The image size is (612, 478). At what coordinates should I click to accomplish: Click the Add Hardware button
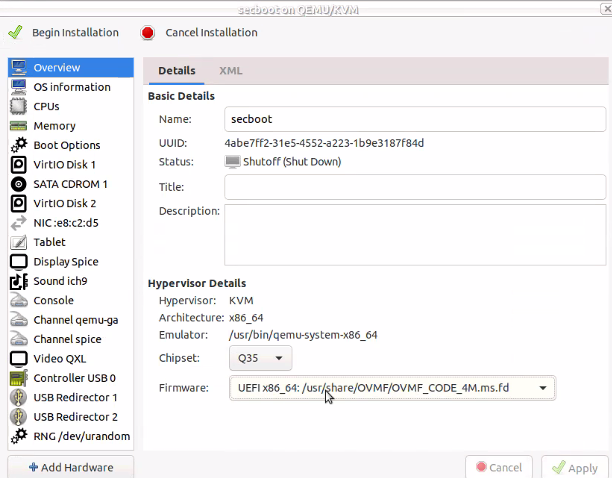(70, 467)
